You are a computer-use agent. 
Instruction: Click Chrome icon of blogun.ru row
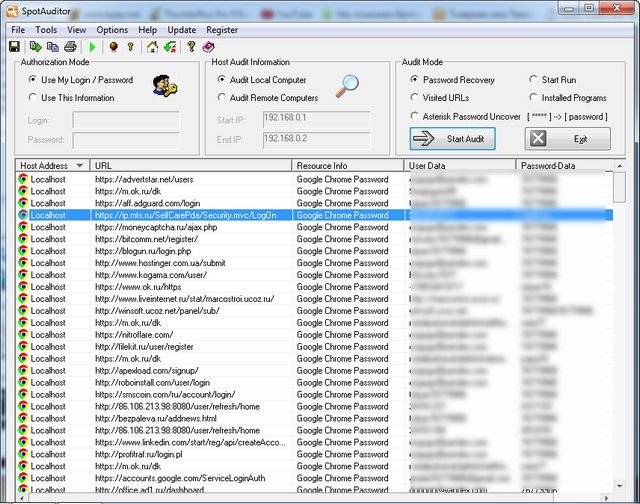click(x=23, y=251)
